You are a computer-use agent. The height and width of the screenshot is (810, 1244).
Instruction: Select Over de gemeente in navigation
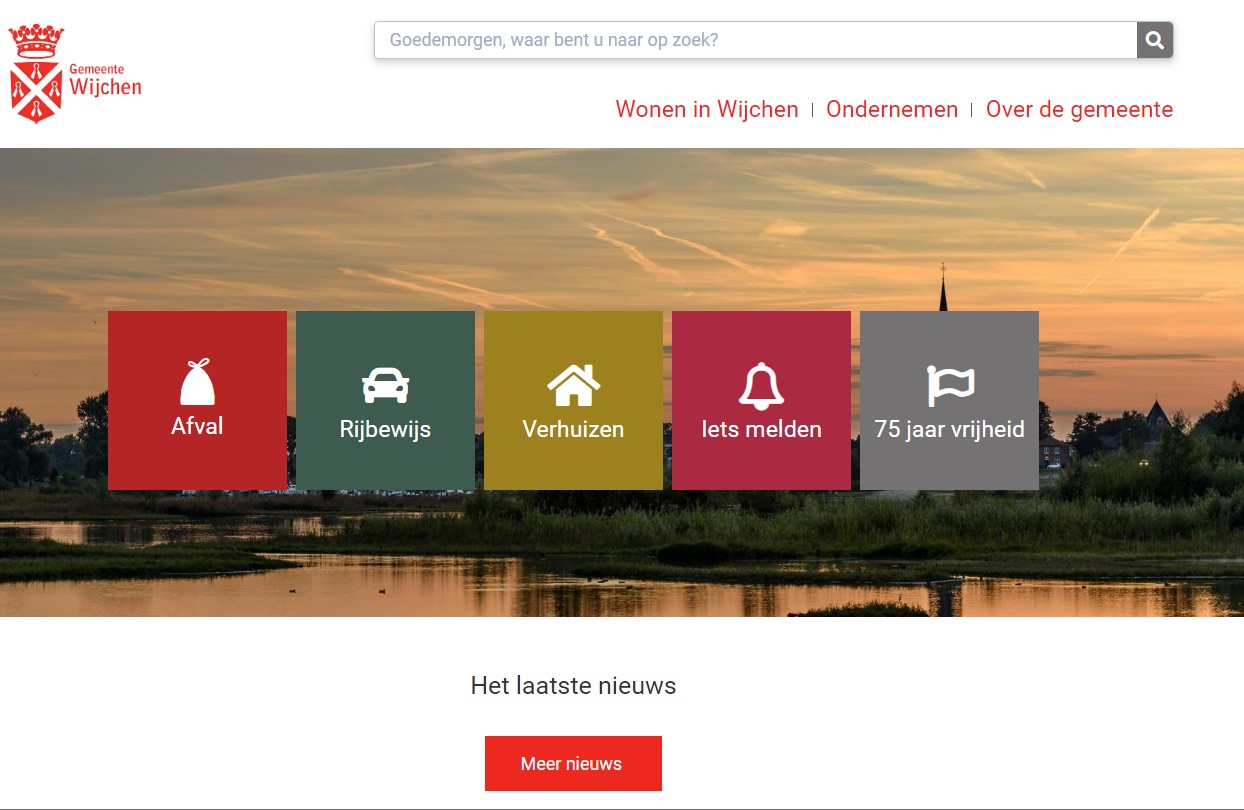(1079, 109)
